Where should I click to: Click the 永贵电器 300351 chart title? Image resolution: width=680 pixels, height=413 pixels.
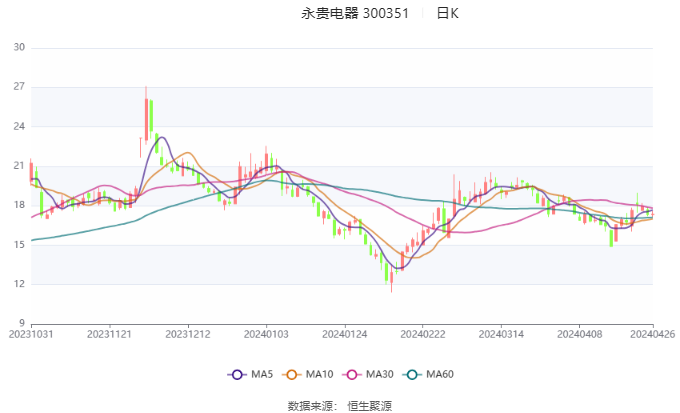(355, 13)
